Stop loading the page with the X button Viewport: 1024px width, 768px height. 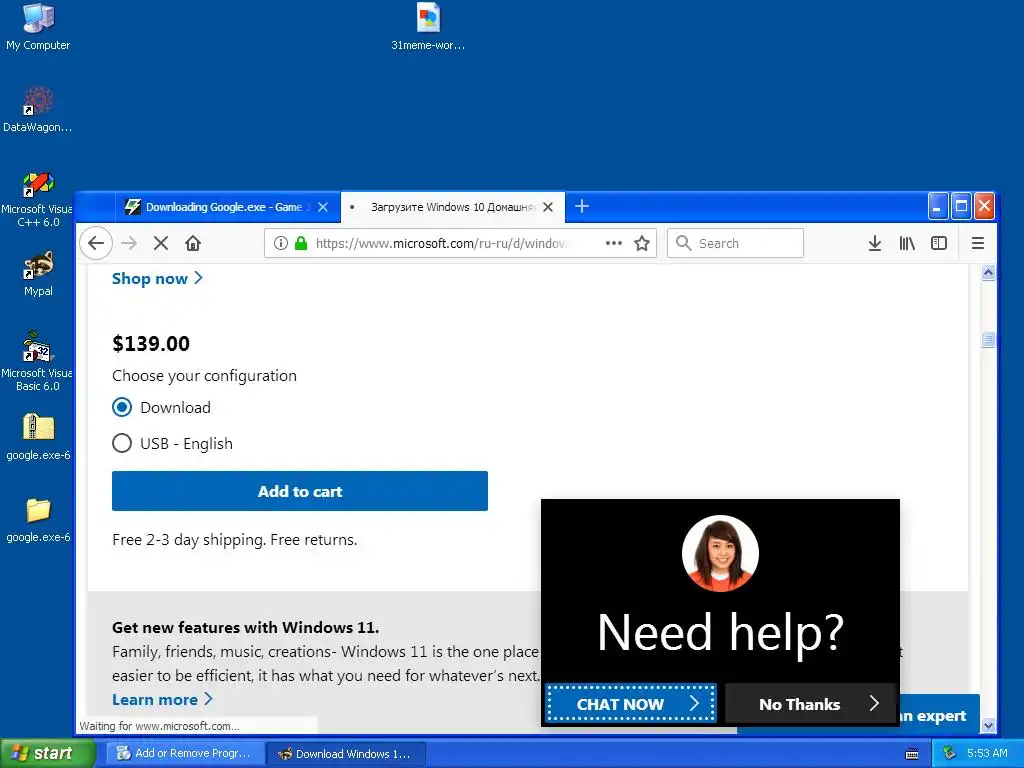click(x=161, y=244)
